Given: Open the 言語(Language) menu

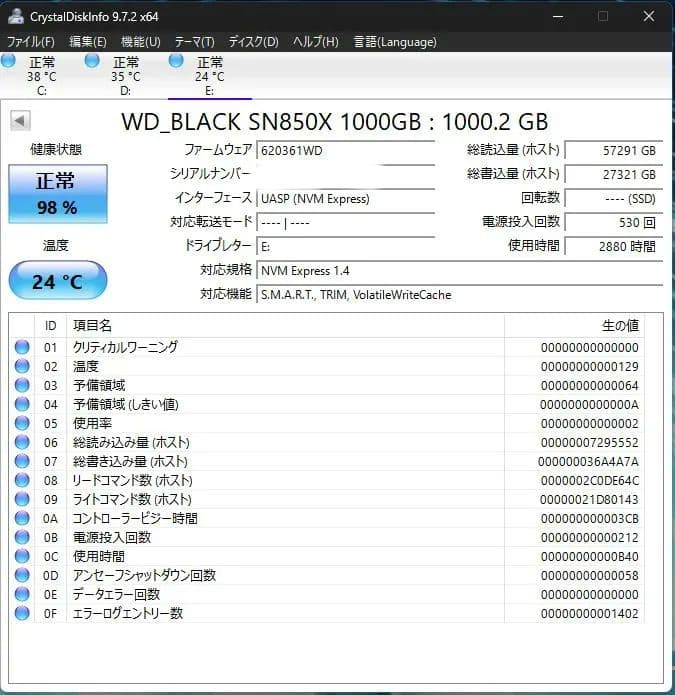Looking at the screenshot, I should (395, 42).
